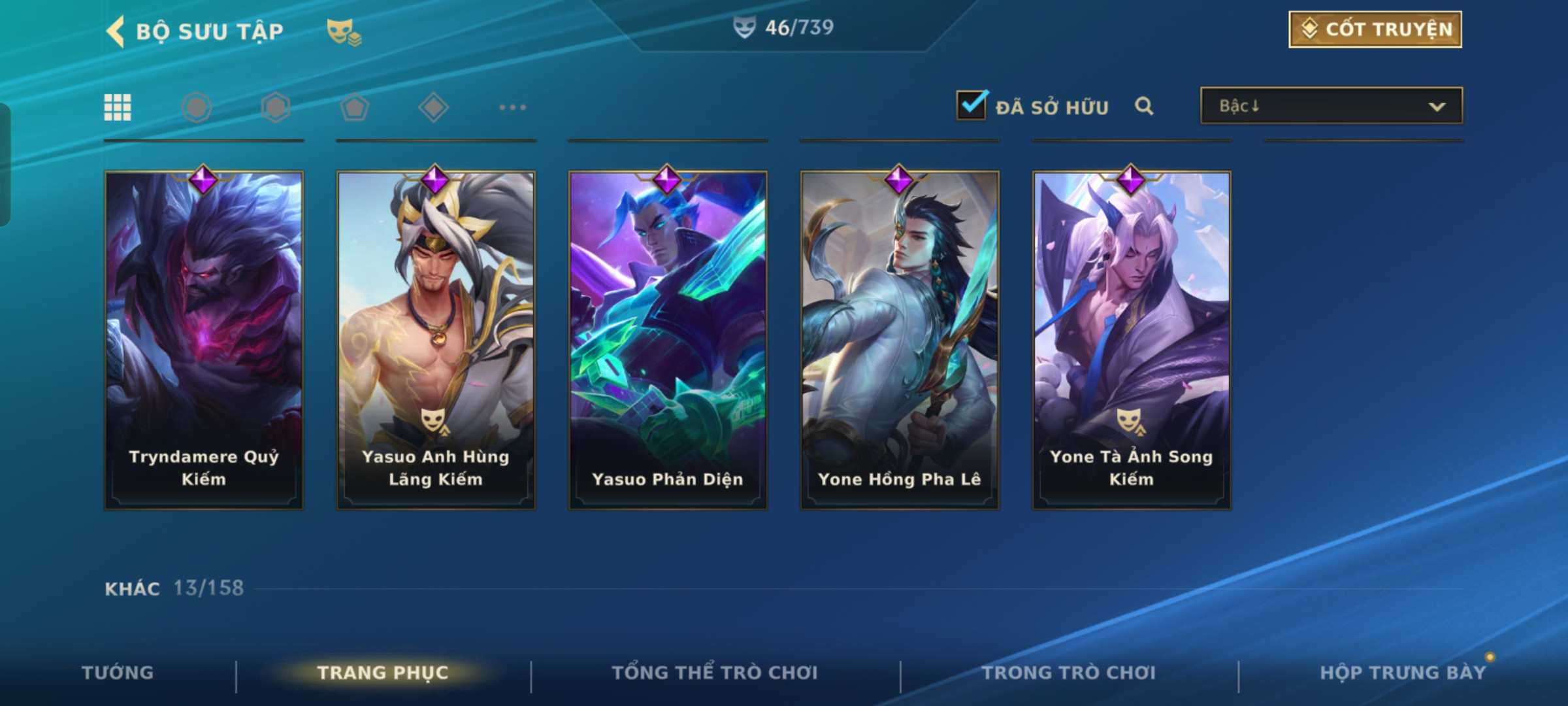Filter by the pentagon rarity icon

[x=355, y=107]
